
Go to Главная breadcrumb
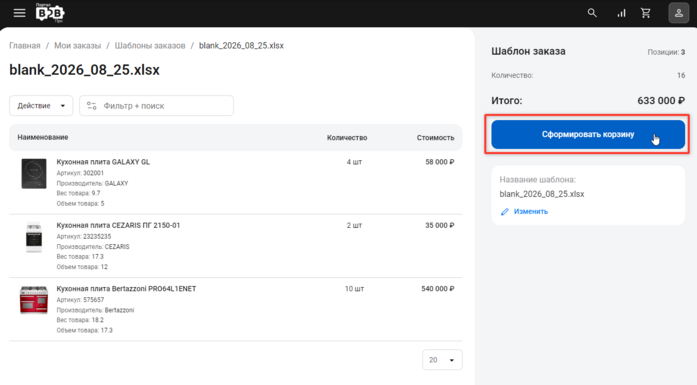pyautogui.click(x=25, y=46)
